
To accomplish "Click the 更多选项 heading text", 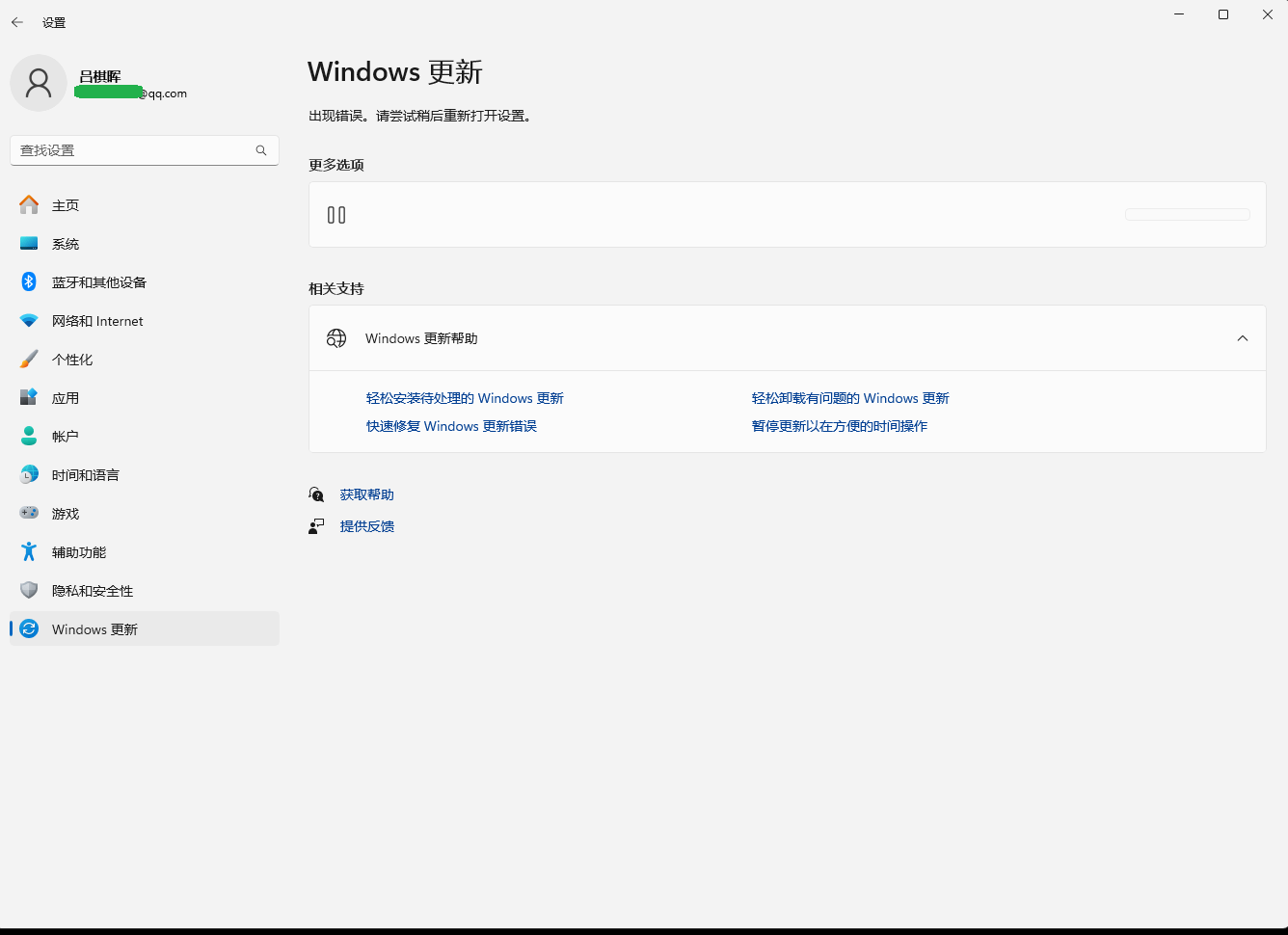I will [x=336, y=165].
